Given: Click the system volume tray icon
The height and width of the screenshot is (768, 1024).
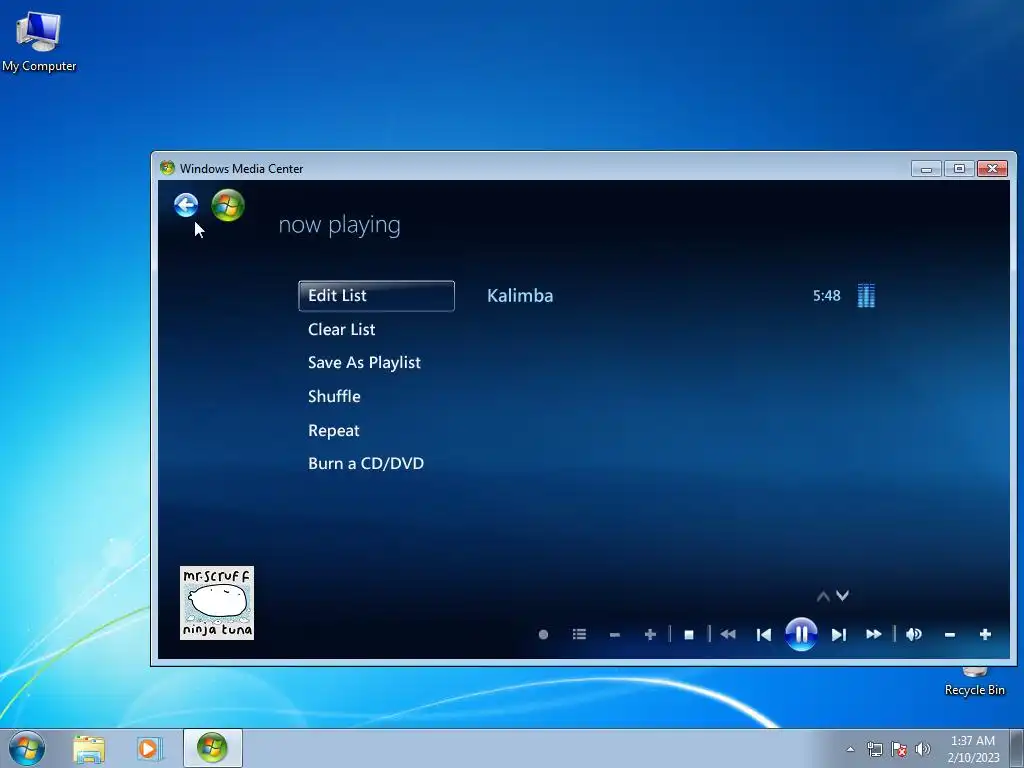Looking at the screenshot, I should (x=923, y=749).
